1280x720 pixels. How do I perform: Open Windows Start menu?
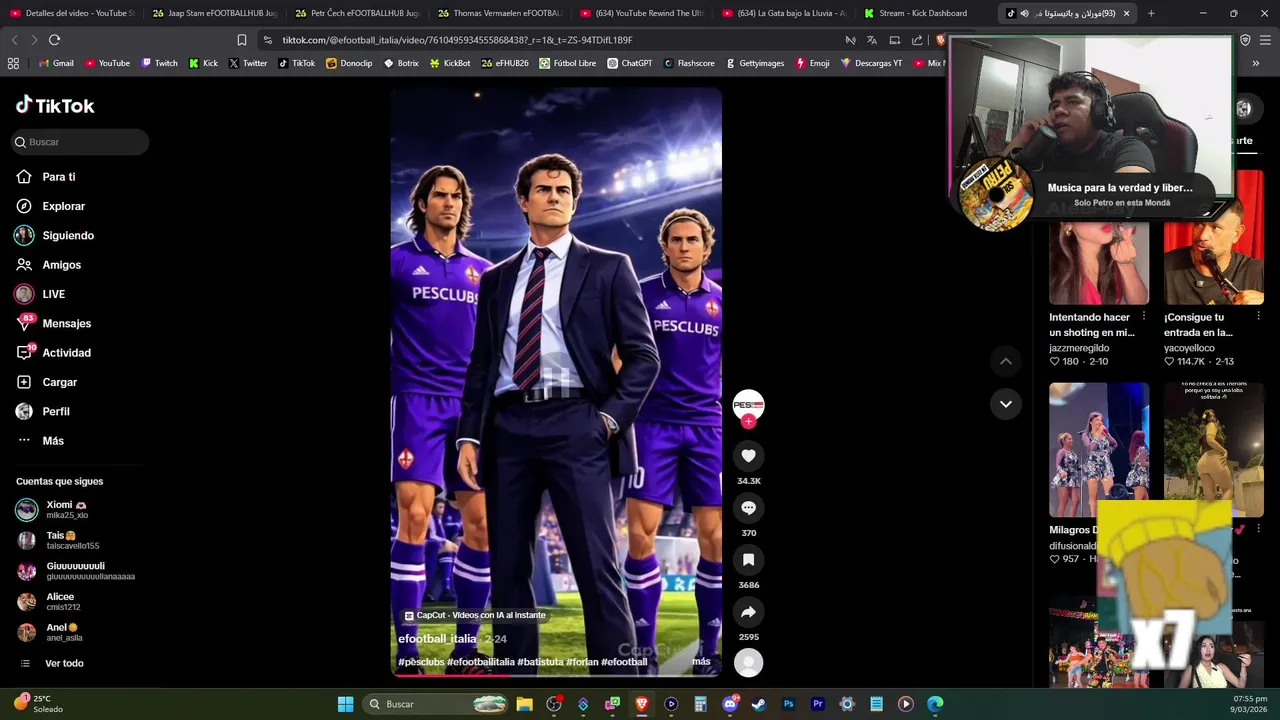point(345,704)
